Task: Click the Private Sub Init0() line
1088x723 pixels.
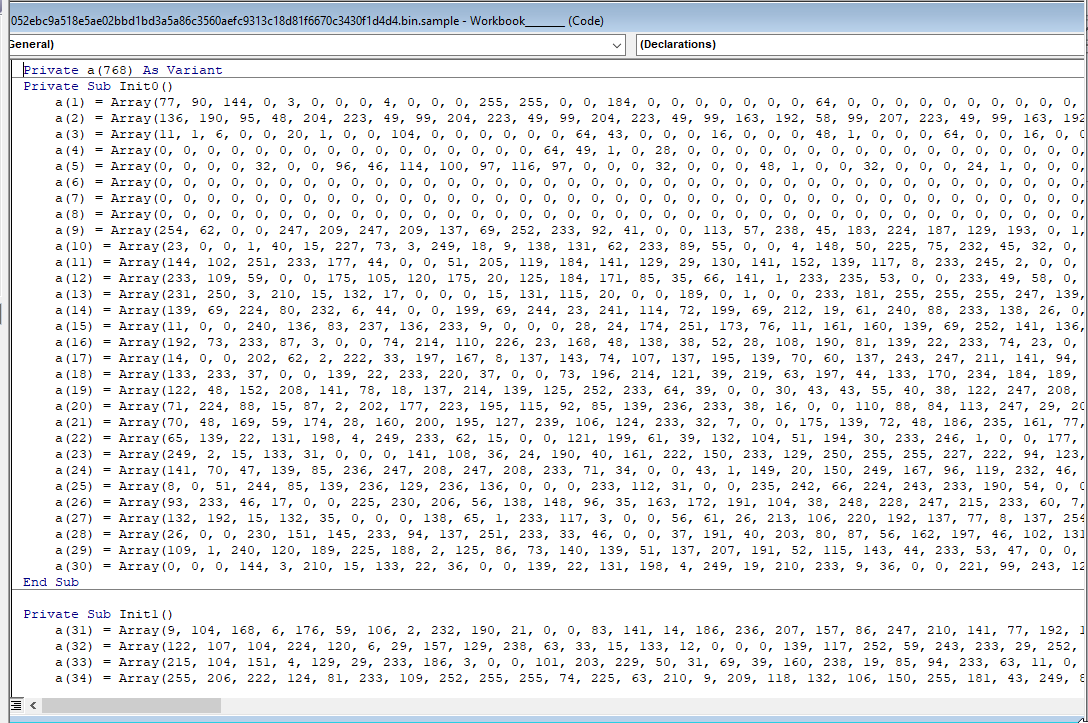Action: point(98,86)
